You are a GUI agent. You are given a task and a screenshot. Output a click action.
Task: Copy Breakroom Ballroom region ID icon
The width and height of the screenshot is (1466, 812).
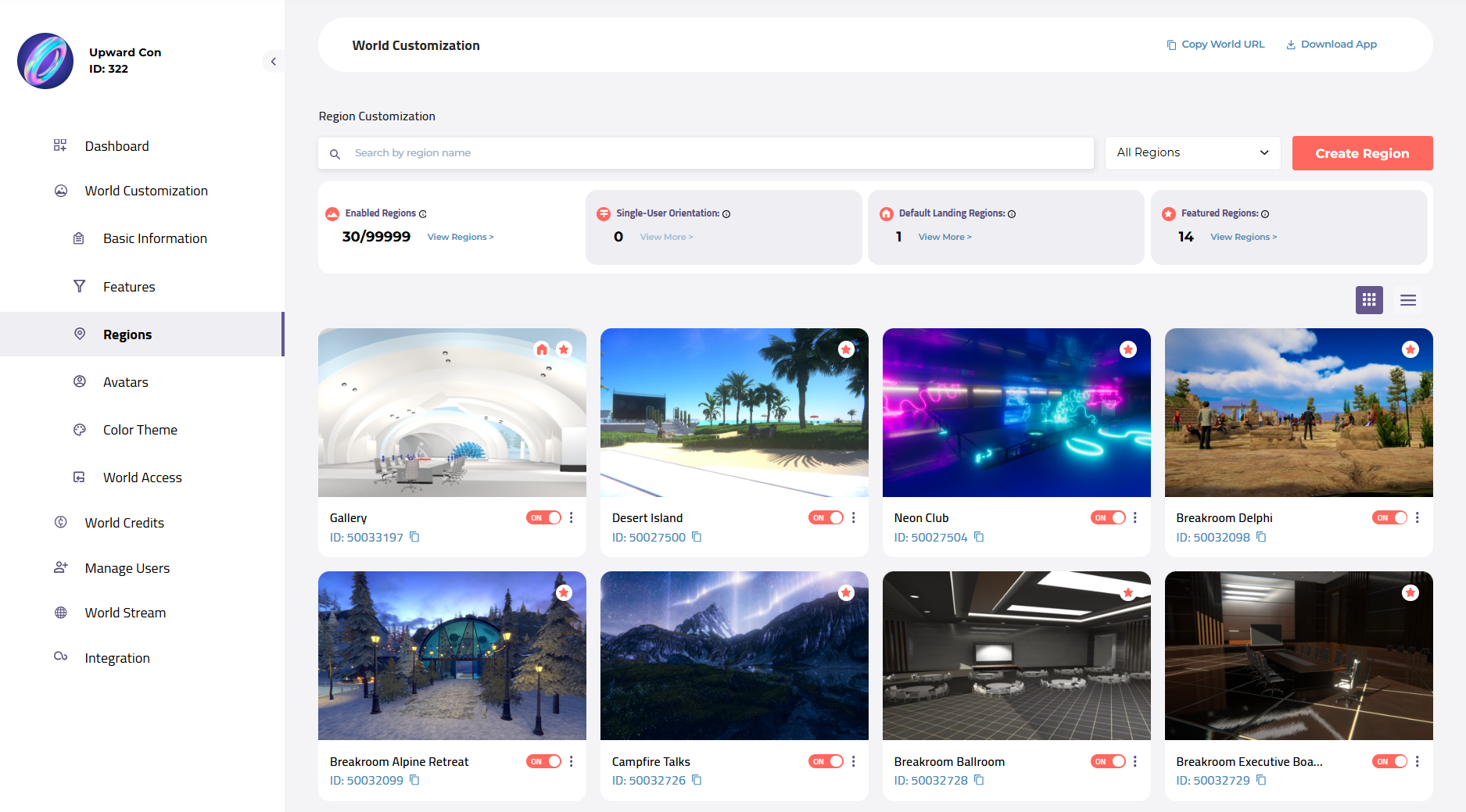(x=979, y=780)
